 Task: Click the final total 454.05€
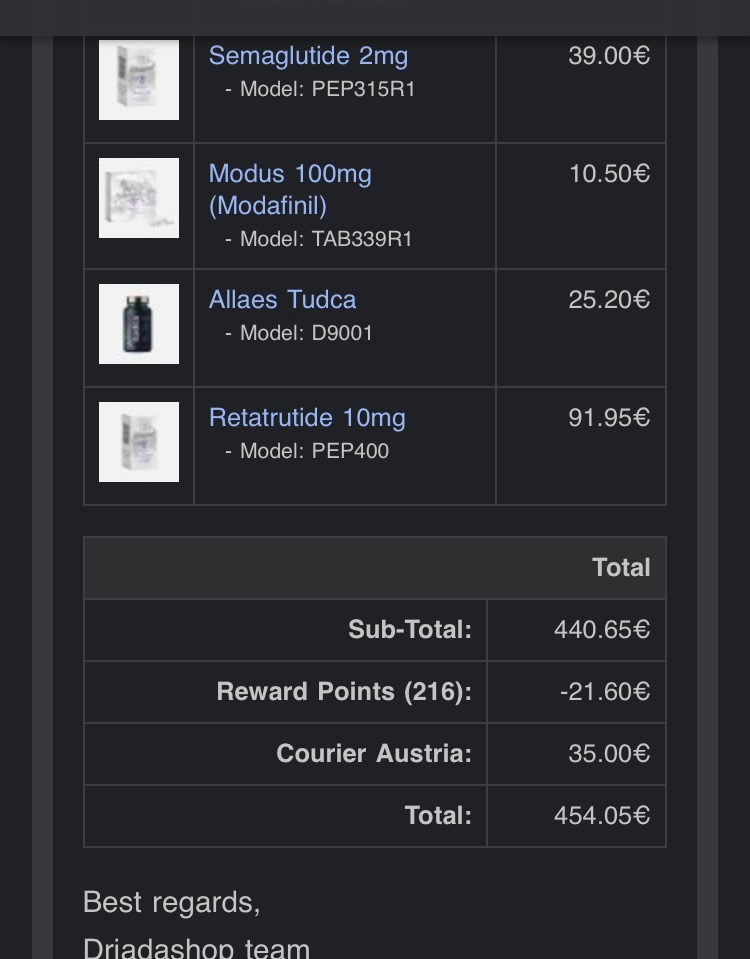click(601, 816)
